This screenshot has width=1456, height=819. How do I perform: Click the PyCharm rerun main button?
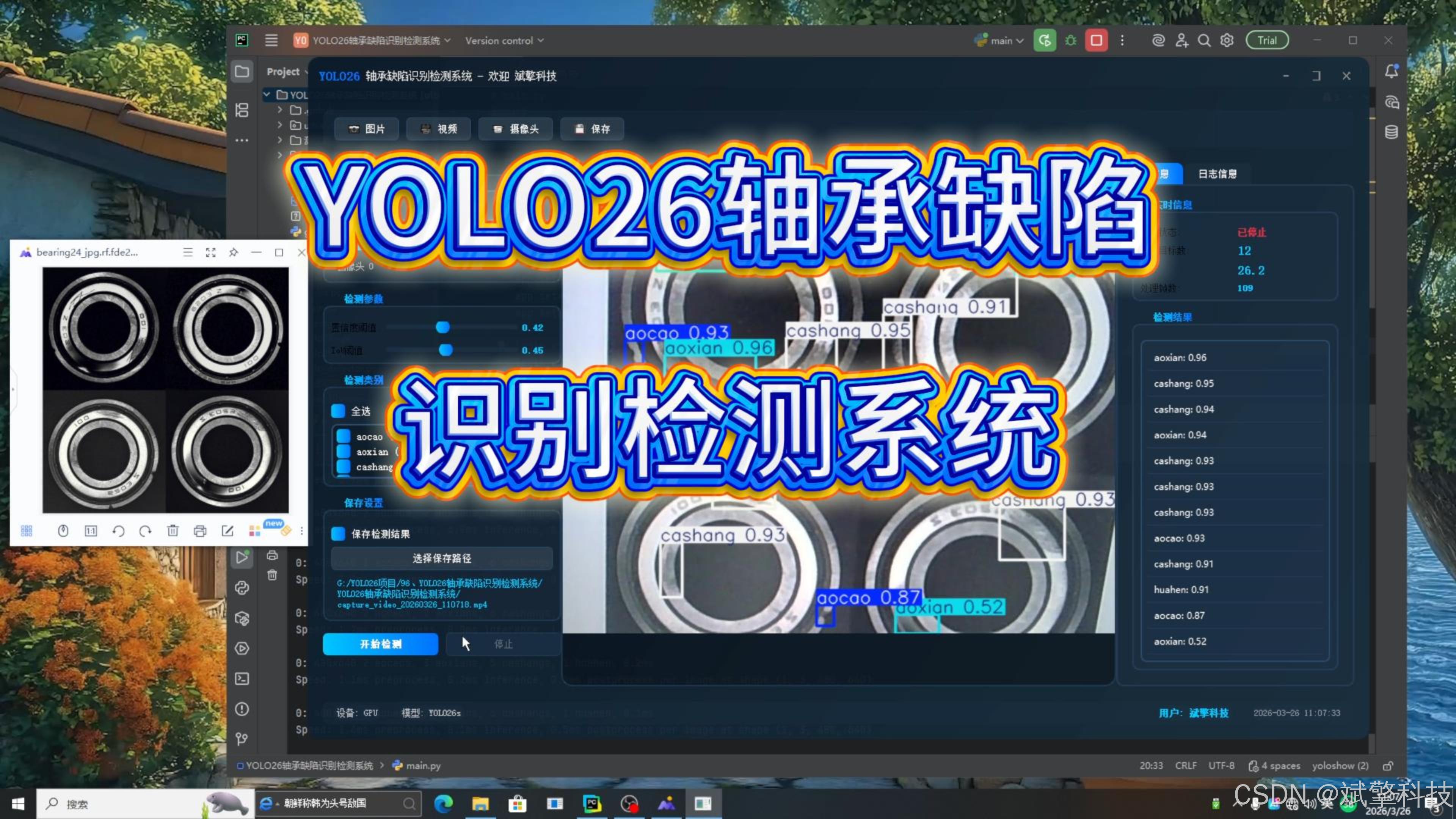pos(1045,40)
